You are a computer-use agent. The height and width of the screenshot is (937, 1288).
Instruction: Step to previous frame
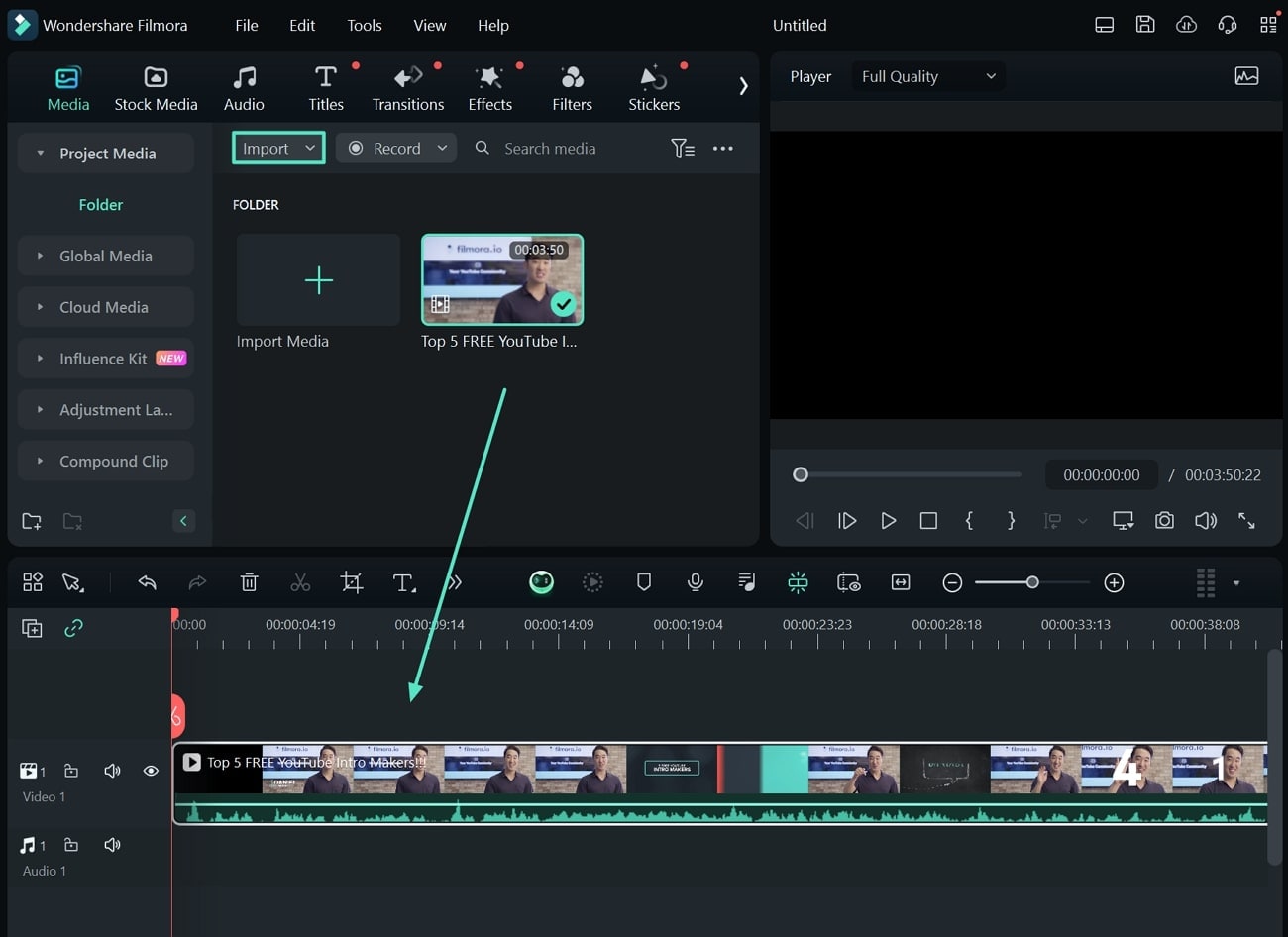click(x=805, y=521)
